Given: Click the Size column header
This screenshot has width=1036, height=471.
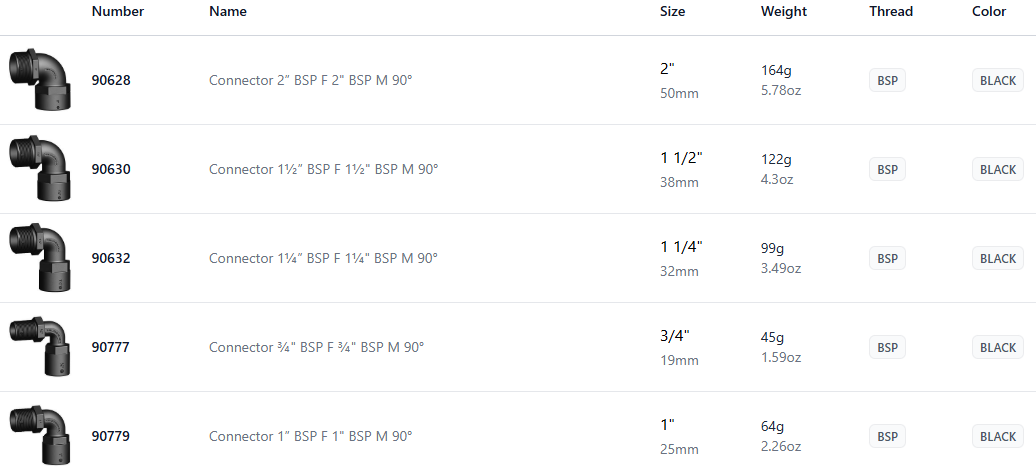Looking at the screenshot, I should pos(673,12).
